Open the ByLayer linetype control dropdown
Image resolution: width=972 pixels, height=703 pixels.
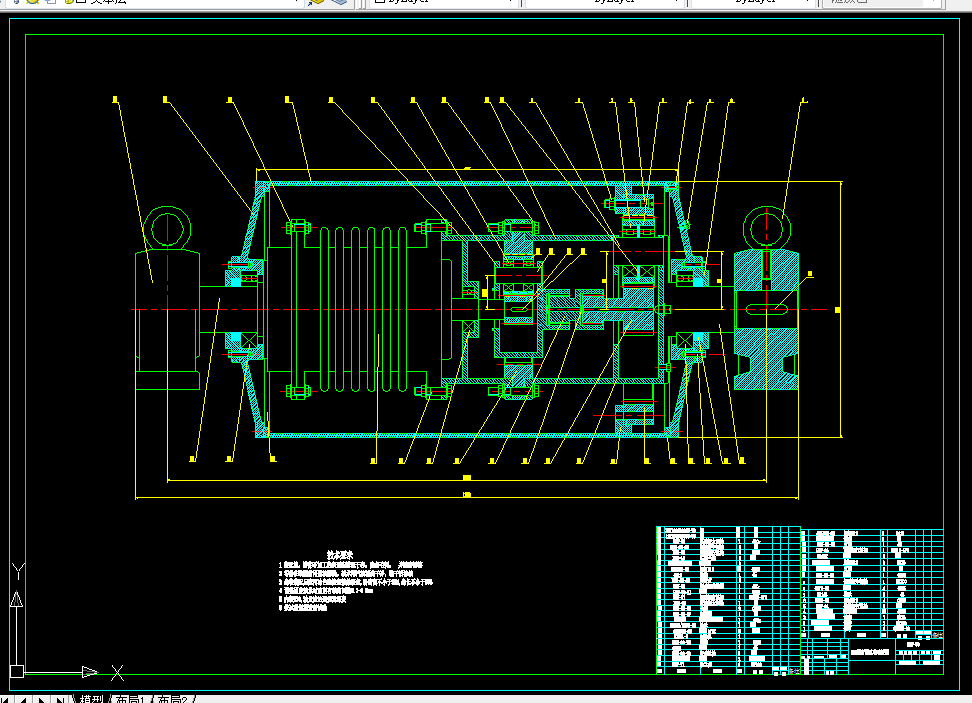pos(604,2)
